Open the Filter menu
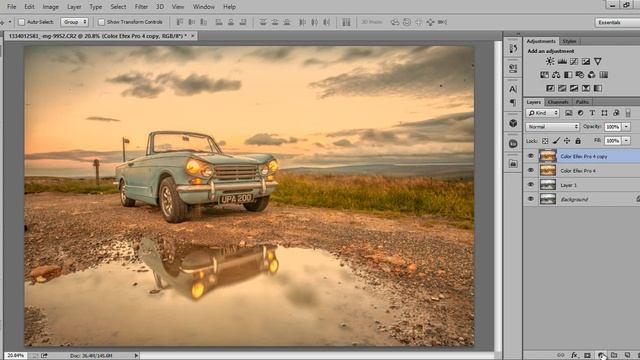 point(141,7)
